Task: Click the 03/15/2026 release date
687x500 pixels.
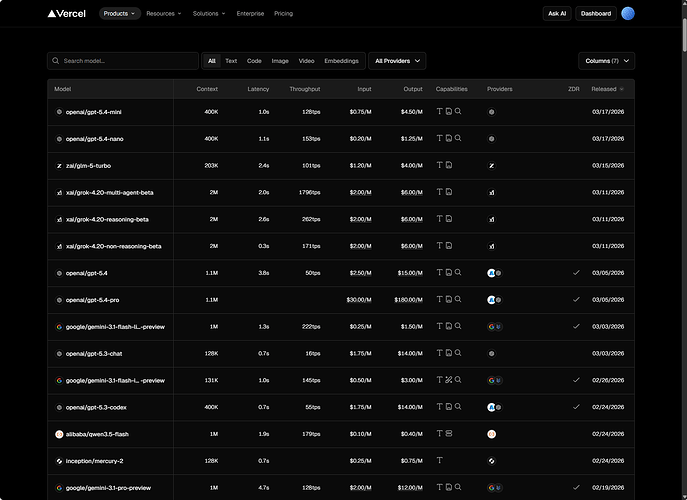Action: (x=608, y=166)
